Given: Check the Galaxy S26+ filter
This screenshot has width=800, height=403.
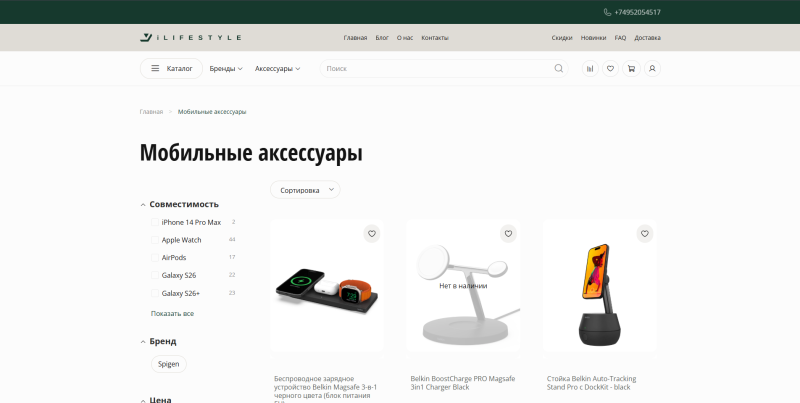Looking at the screenshot, I should point(155,293).
